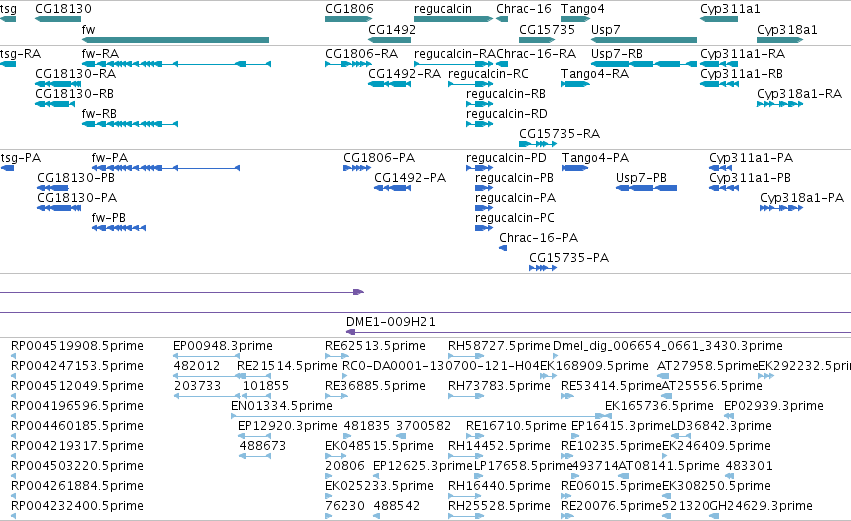Image resolution: width=851 pixels, height=521 pixels.
Task: Click the Cyp318a1-PA protein feature
Action: pos(781,208)
